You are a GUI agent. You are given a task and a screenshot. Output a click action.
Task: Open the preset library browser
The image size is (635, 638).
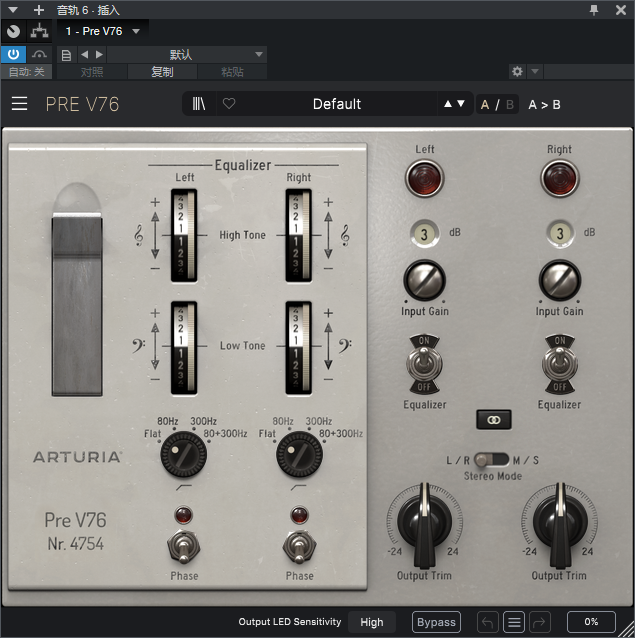[x=199, y=104]
